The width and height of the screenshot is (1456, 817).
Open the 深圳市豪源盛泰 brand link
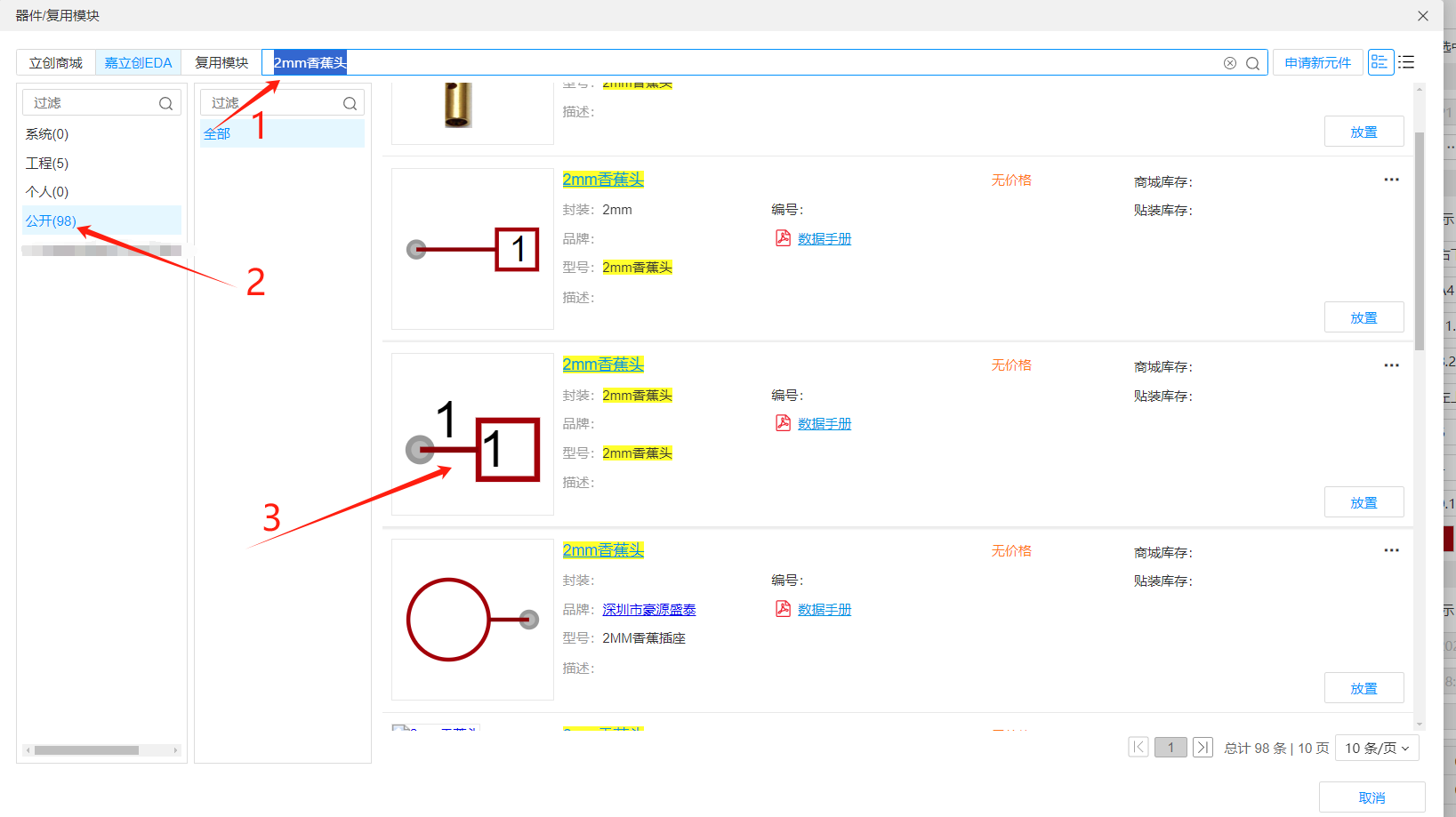[x=649, y=609]
